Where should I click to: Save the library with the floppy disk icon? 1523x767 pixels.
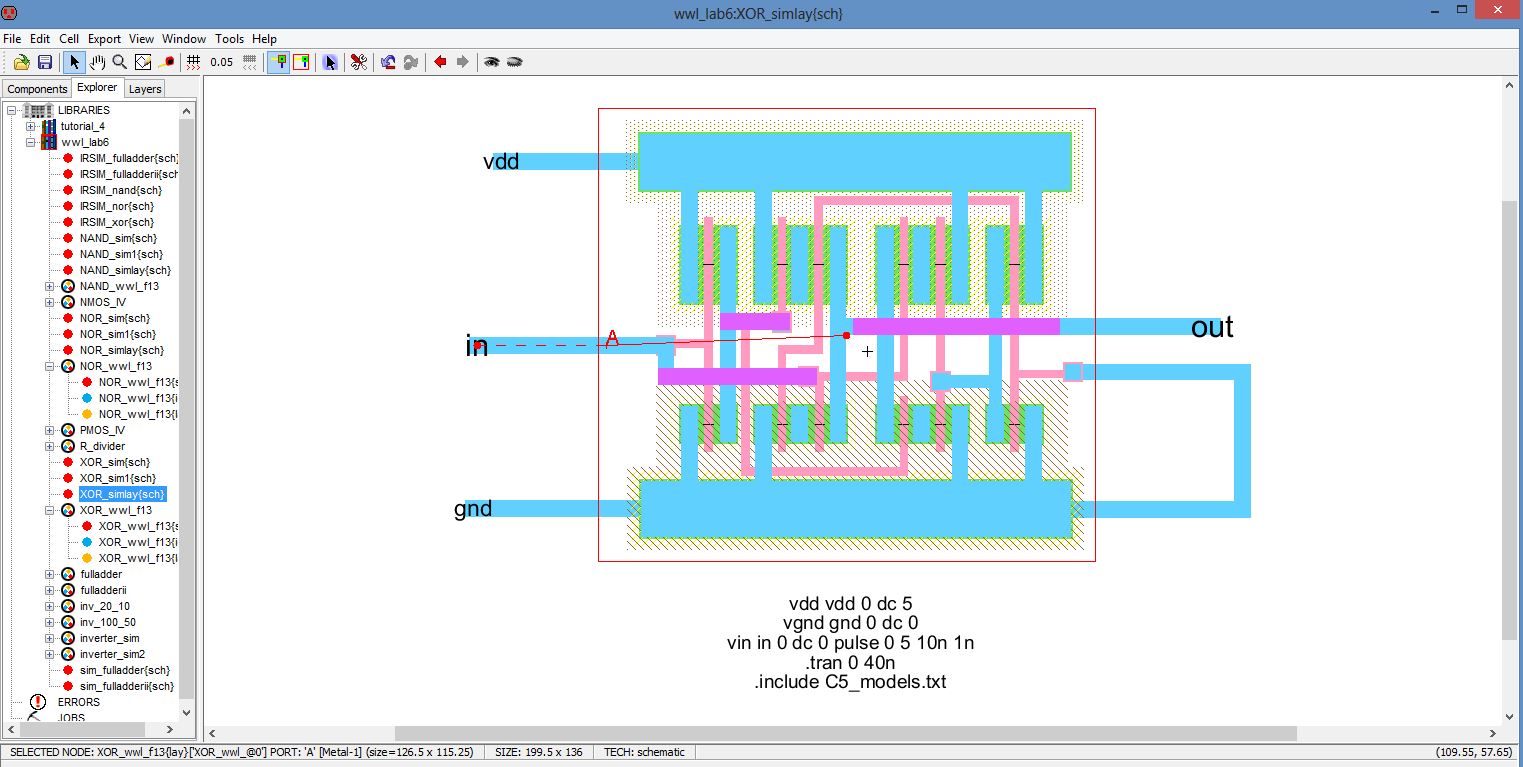(x=44, y=62)
